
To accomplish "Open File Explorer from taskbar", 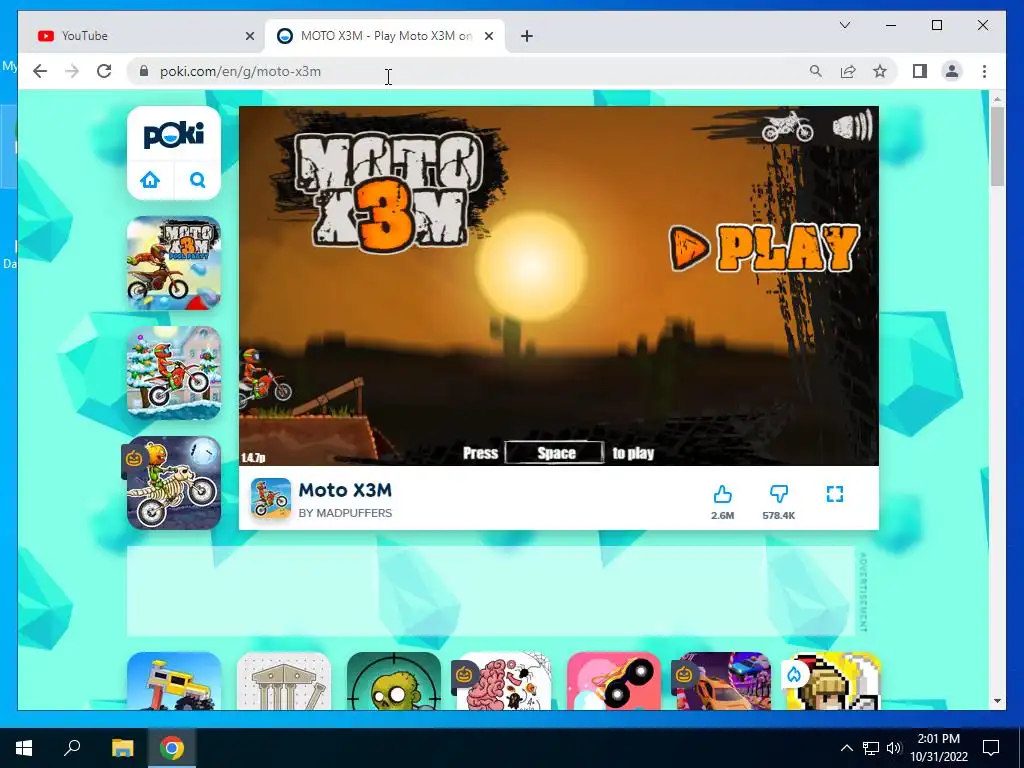I will click(x=122, y=748).
